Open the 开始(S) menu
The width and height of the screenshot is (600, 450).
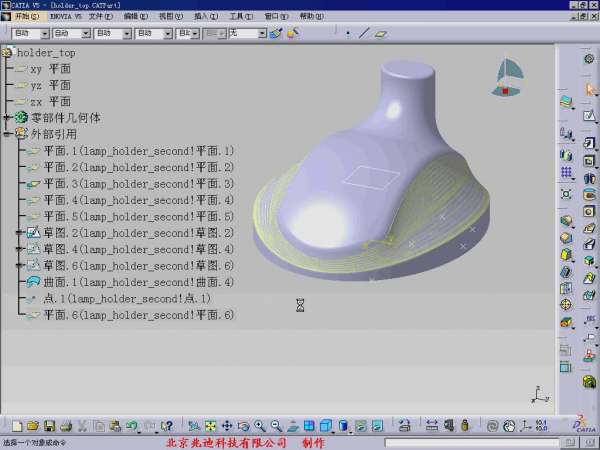point(28,17)
